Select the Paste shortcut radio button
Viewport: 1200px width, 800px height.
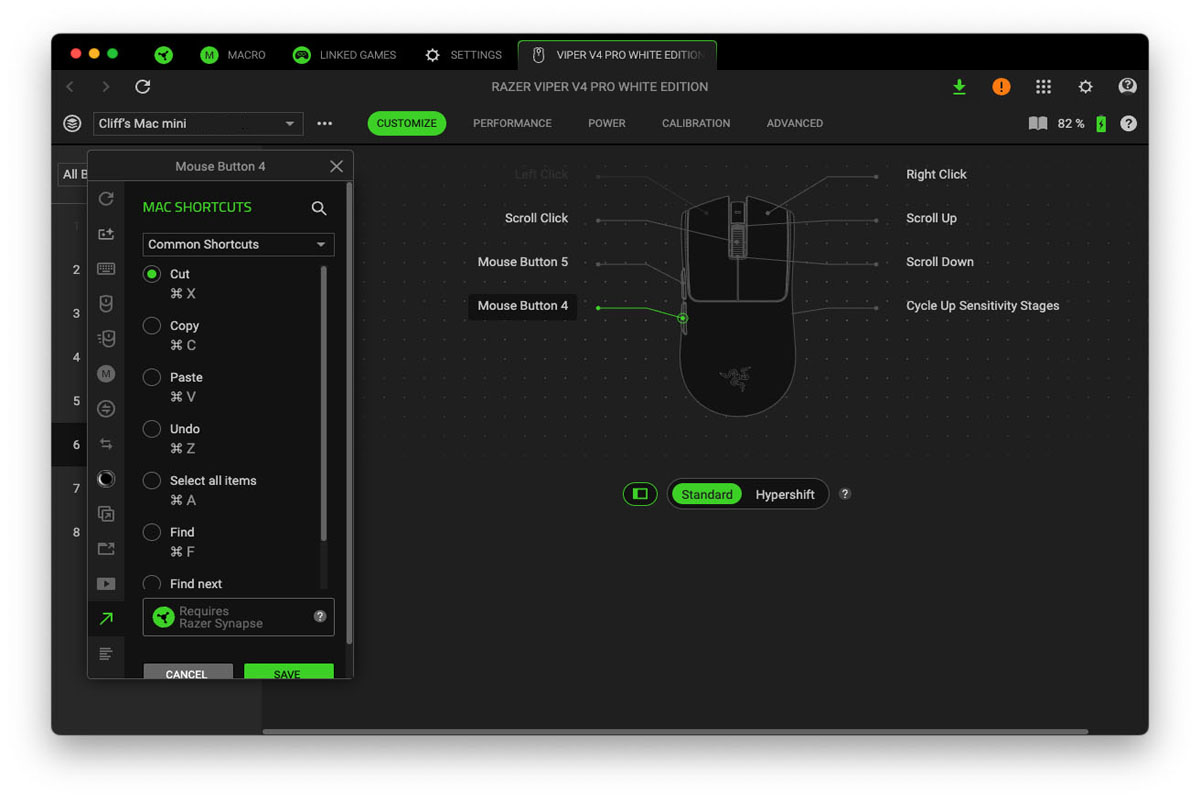click(152, 377)
